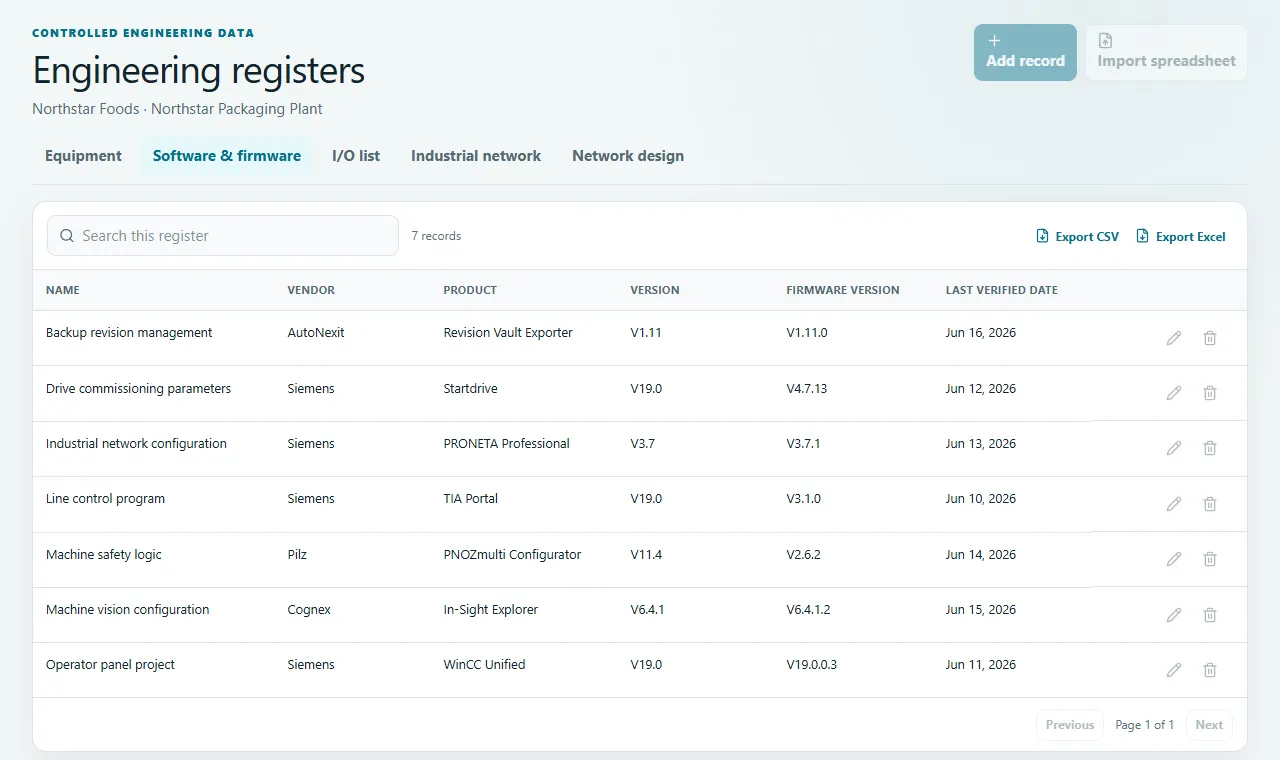
Task: Edit the Line control program record
Action: coord(1174,504)
